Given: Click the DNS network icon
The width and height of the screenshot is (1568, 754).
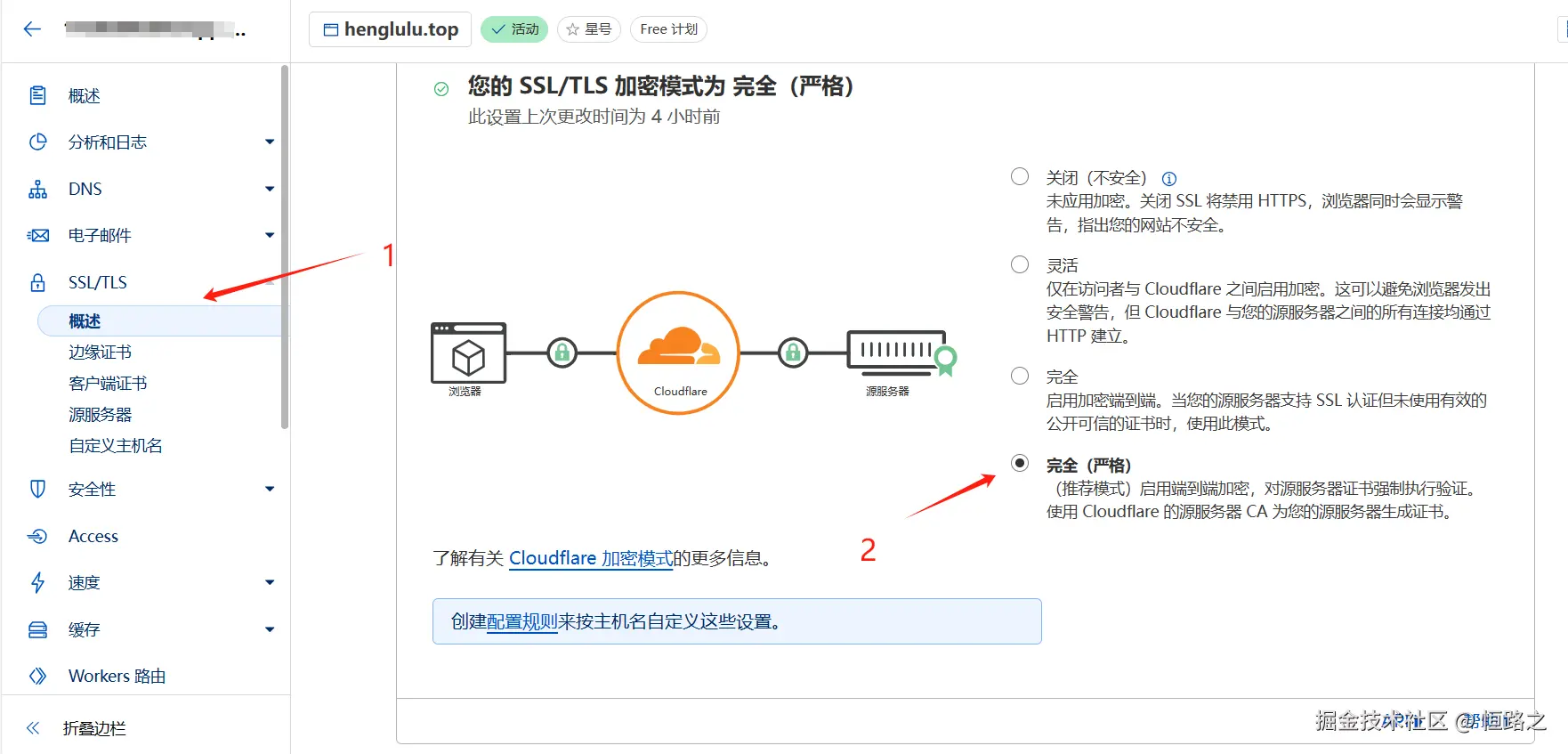Looking at the screenshot, I should point(37,189).
